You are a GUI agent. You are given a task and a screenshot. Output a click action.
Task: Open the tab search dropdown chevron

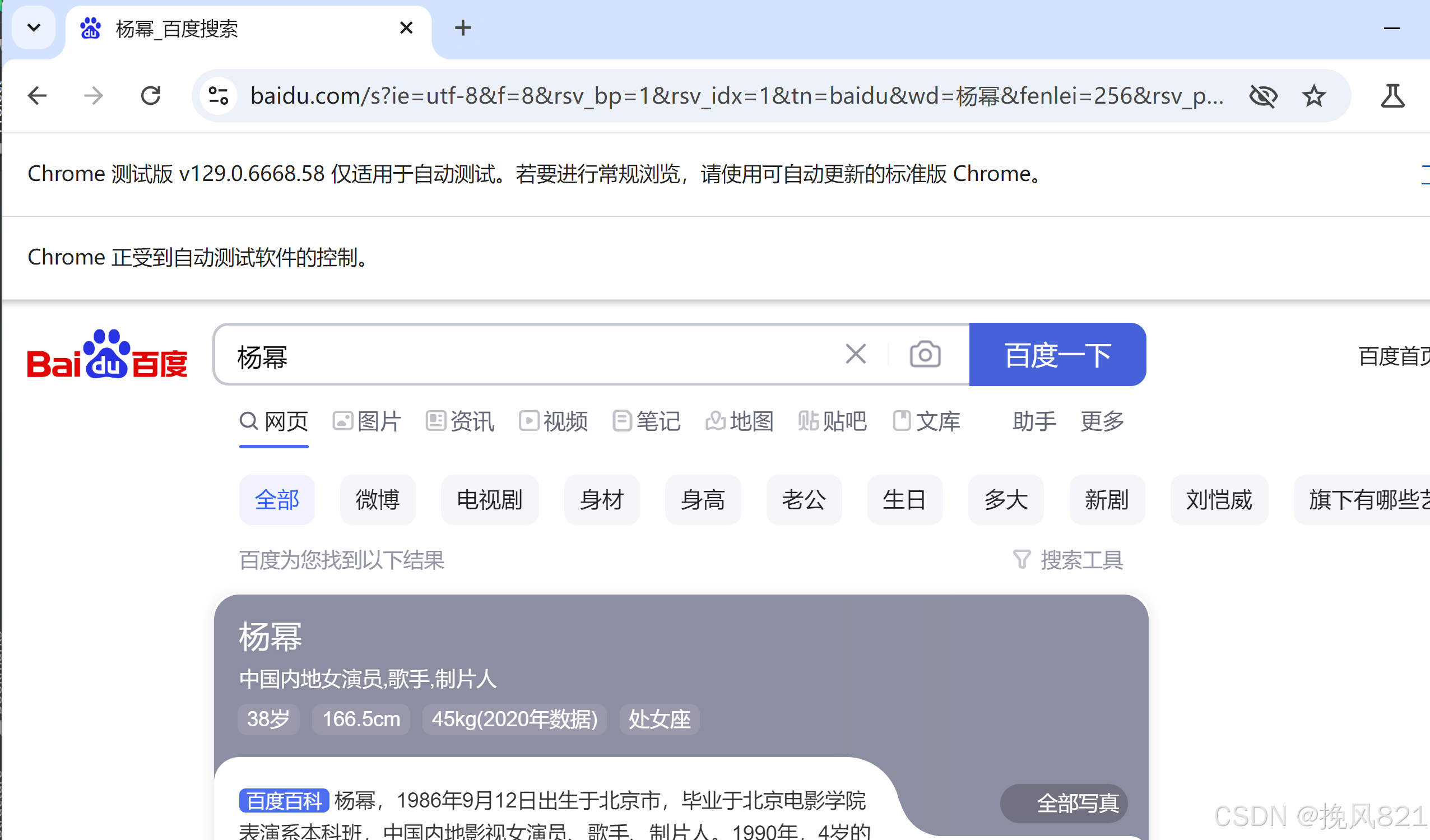pyautogui.click(x=34, y=27)
